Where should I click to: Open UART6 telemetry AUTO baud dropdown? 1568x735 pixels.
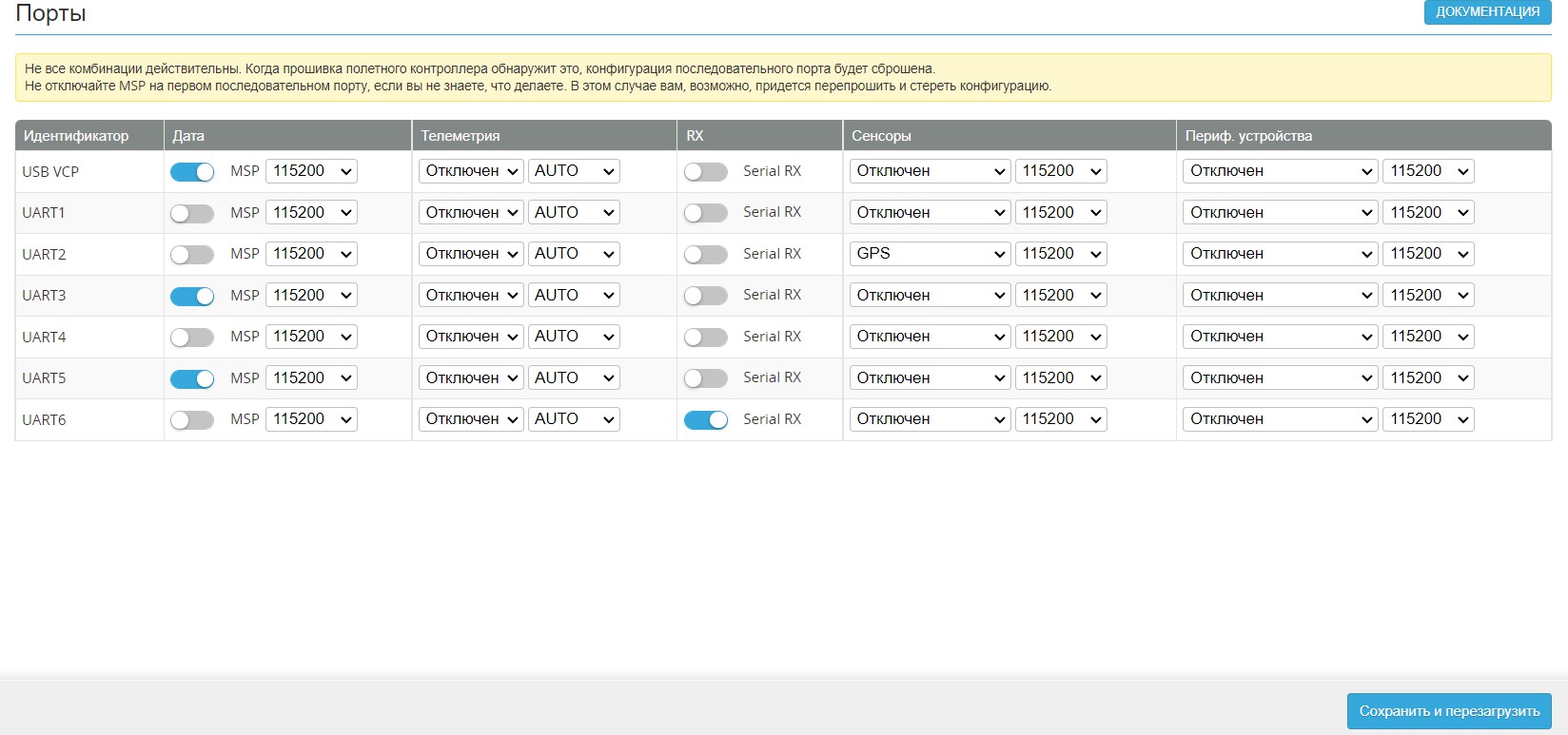[x=574, y=419]
